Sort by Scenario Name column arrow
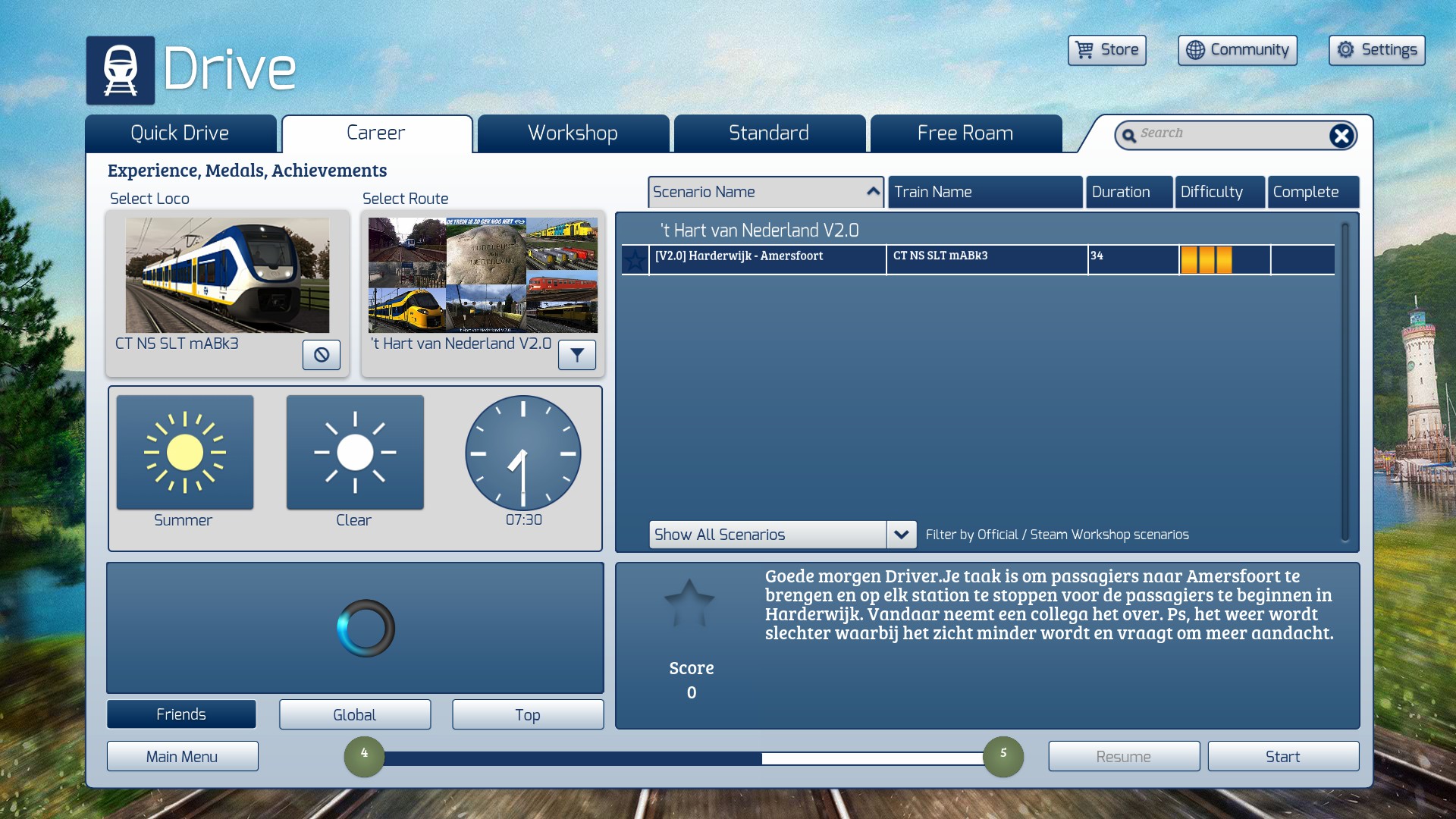Screen dimensions: 1456x819 coord(873,192)
